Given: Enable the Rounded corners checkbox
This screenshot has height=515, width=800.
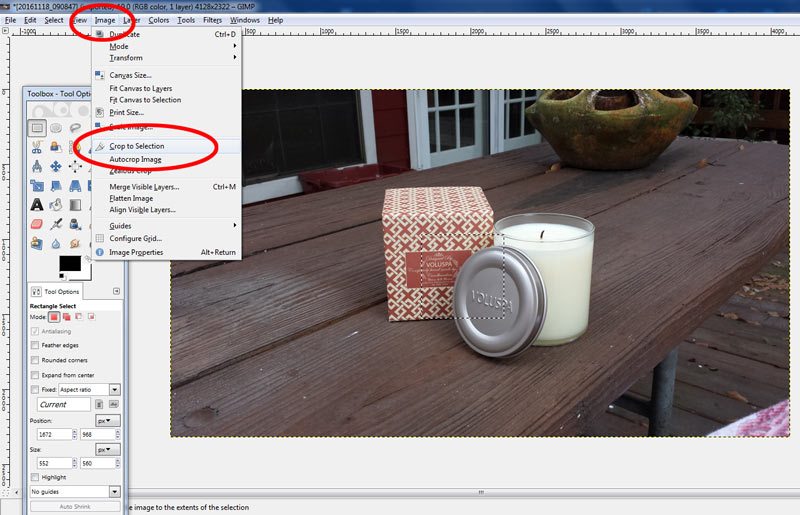Looking at the screenshot, I should [x=35, y=360].
